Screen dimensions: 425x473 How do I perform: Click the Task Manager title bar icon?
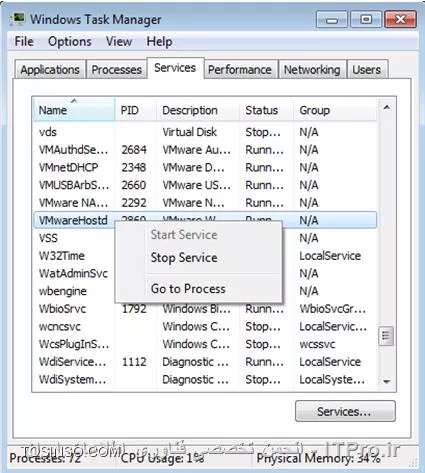(18, 19)
